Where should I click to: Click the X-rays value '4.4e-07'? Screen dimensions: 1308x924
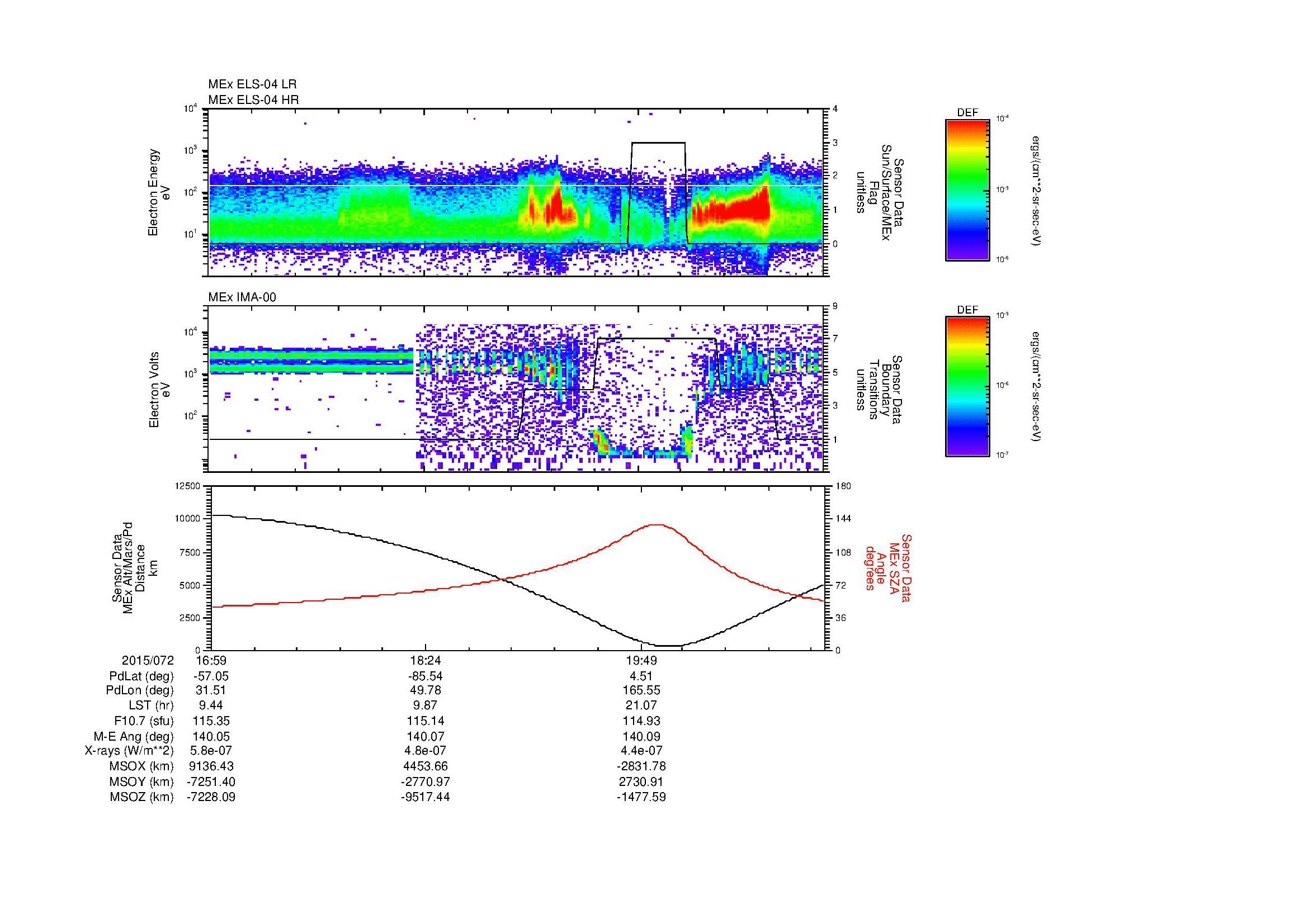(x=641, y=751)
